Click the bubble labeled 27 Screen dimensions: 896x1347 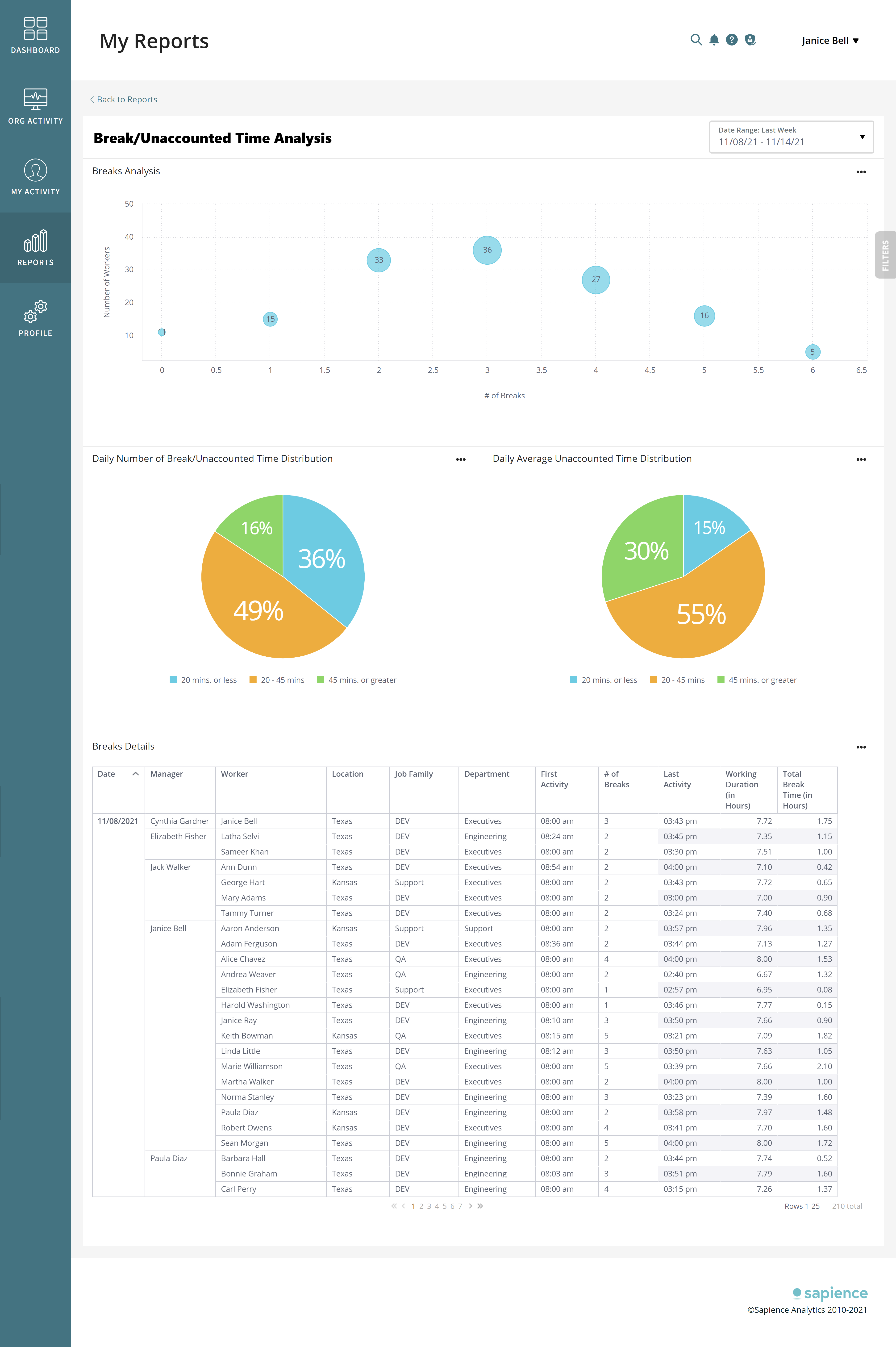pyautogui.click(x=596, y=279)
